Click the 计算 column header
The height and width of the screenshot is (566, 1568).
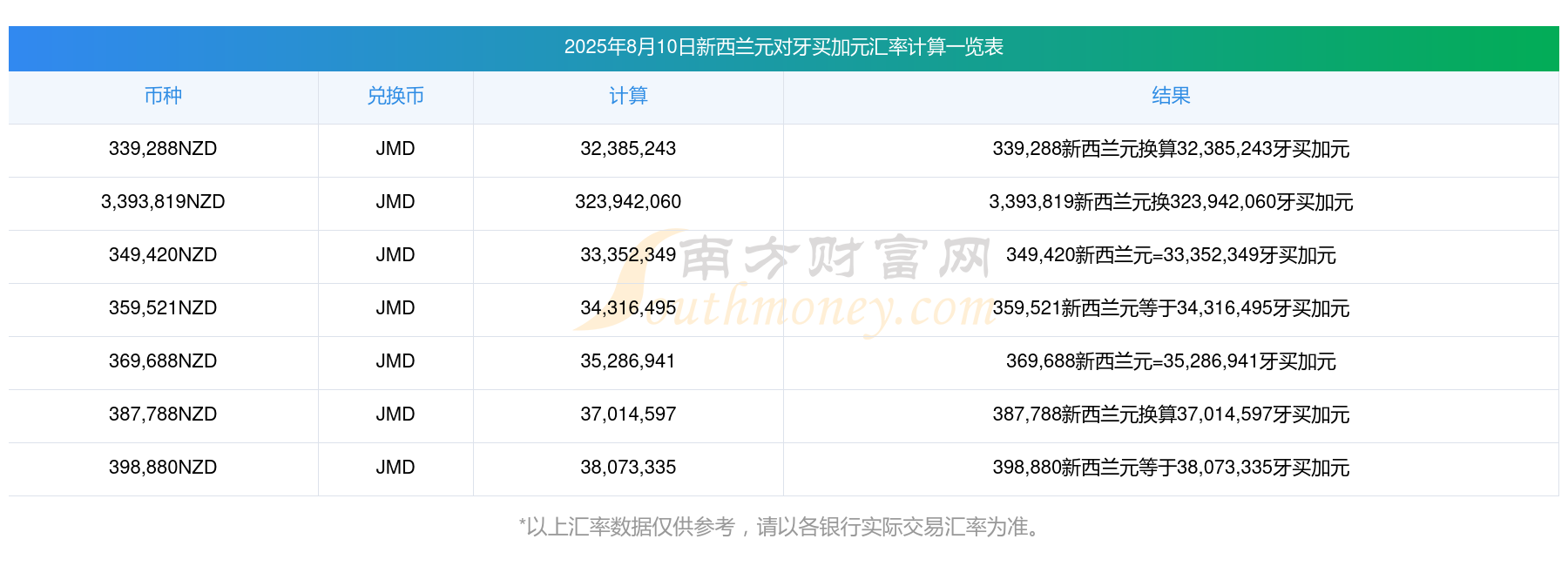(x=628, y=96)
